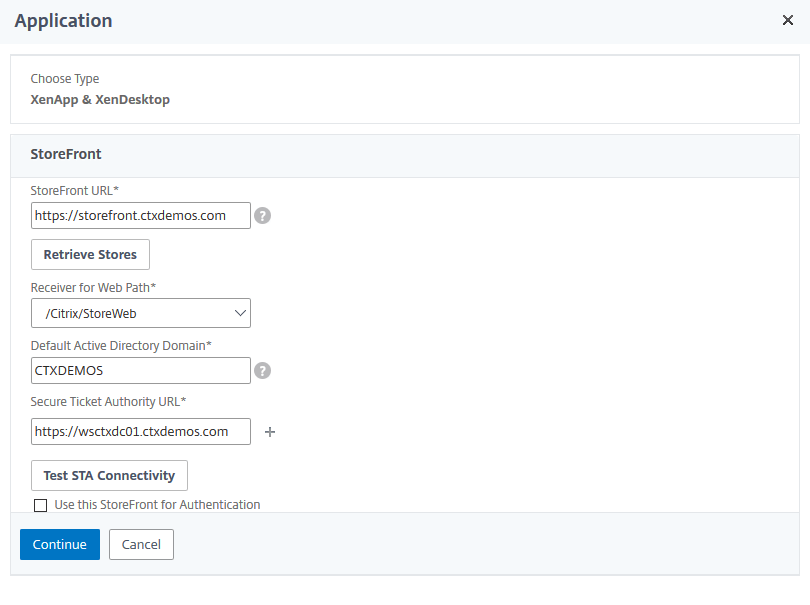Click the Receiver for Web Path label
The image size is (810, 605).
coord(90,287)
